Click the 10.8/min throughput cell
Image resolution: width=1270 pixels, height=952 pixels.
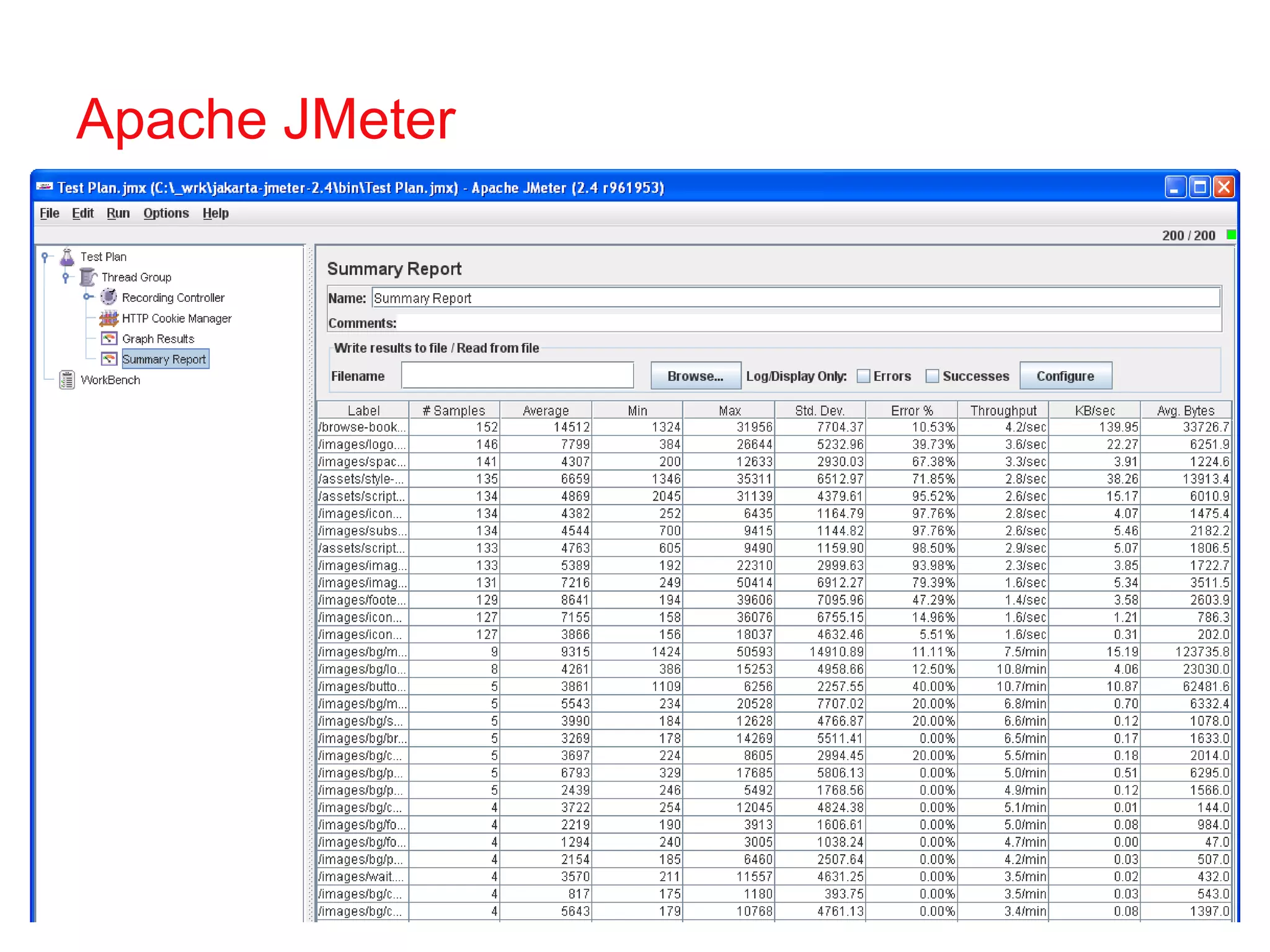(x=1003, y=669)
